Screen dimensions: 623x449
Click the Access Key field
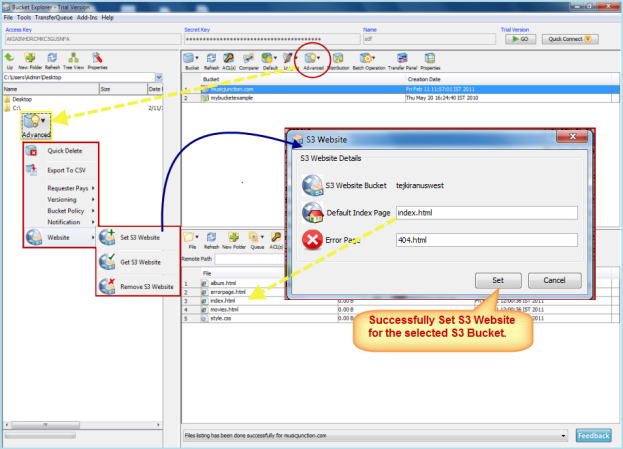pos(93,39)
